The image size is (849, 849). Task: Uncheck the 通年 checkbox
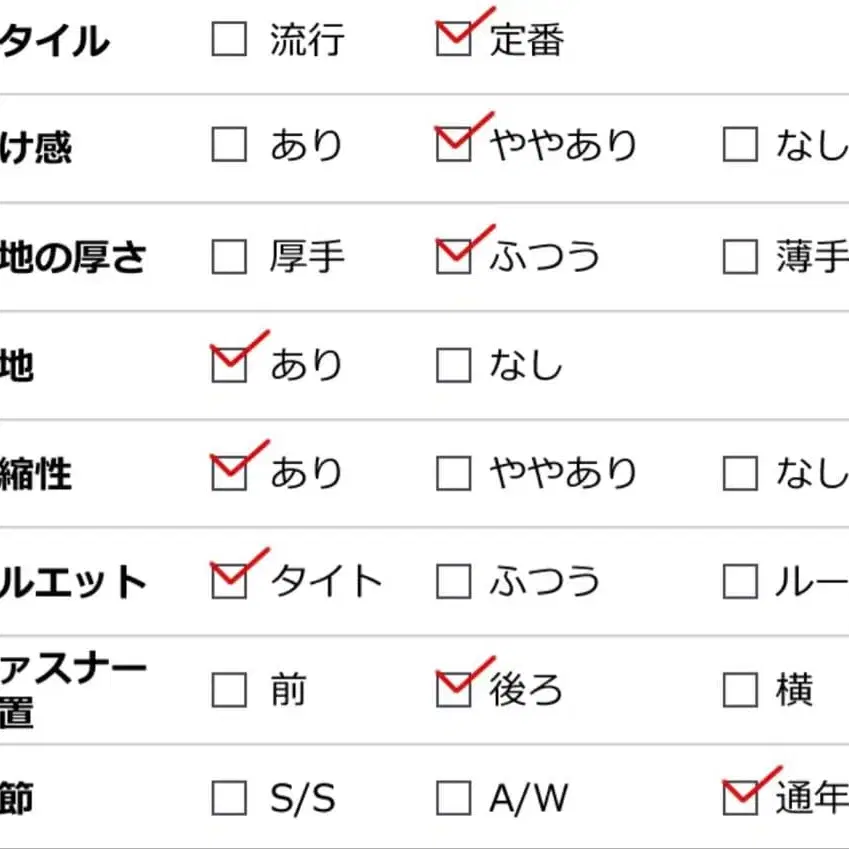(x=740, y=799)
